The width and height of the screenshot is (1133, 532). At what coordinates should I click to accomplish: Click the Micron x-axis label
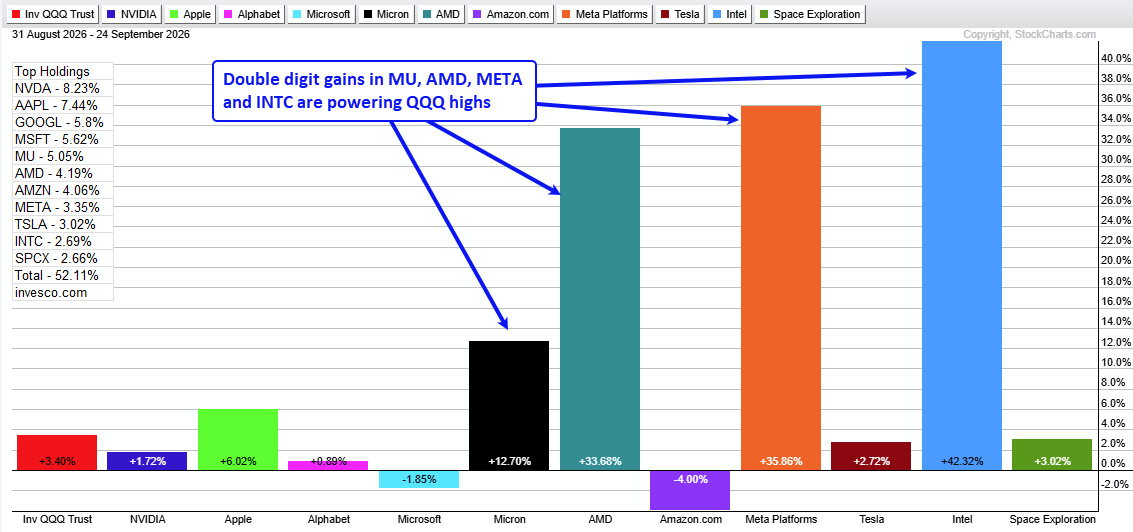509,519
